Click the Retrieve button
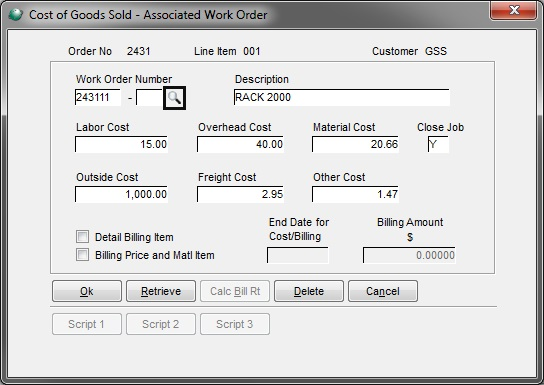 [161, 291]
